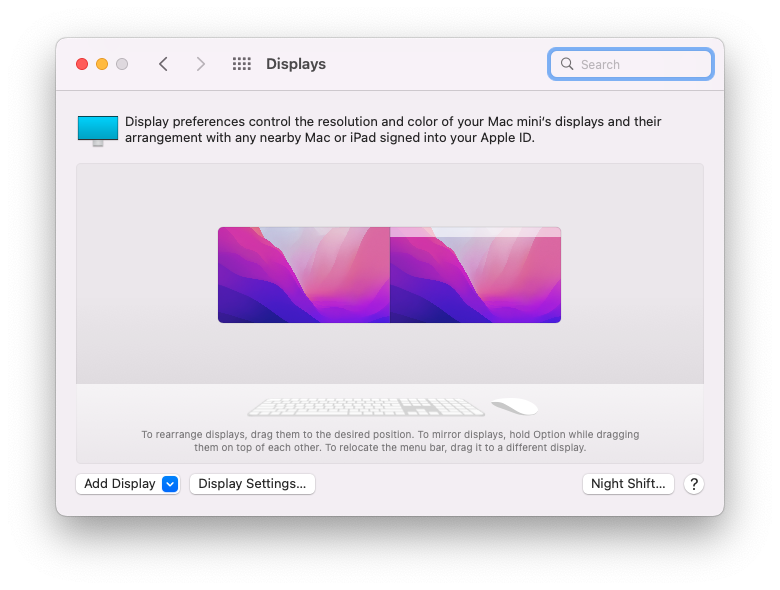Click the magnifying glass search icon

point(567,64)
